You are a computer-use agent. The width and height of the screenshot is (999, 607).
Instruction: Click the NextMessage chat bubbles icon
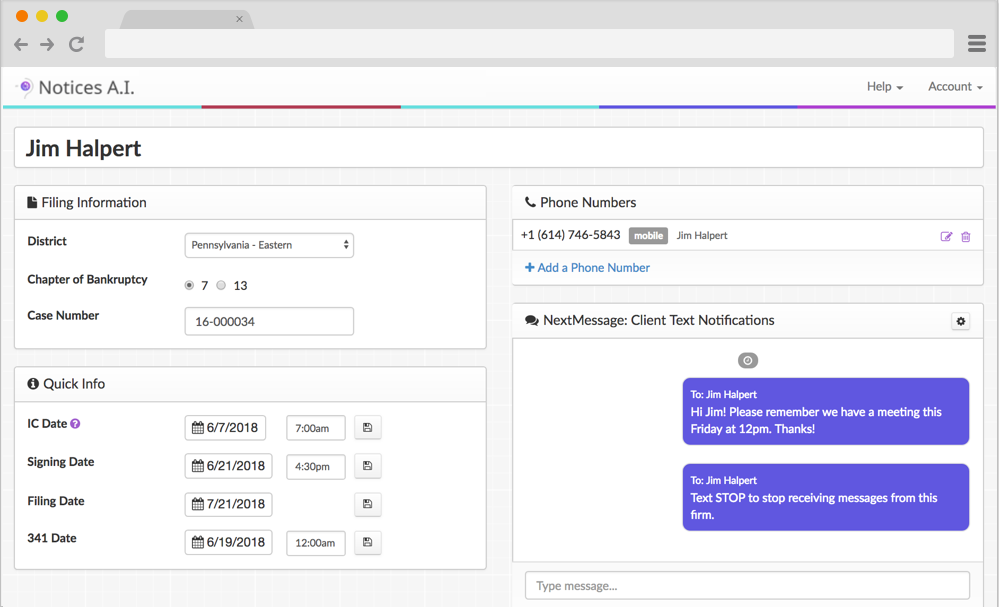(x=531, y=320)
